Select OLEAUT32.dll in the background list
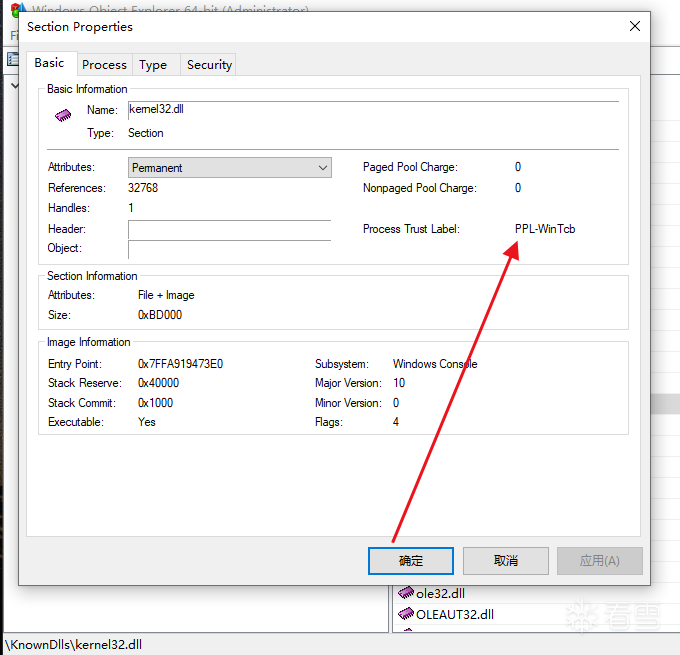680x655 pixels. [454, 614]
